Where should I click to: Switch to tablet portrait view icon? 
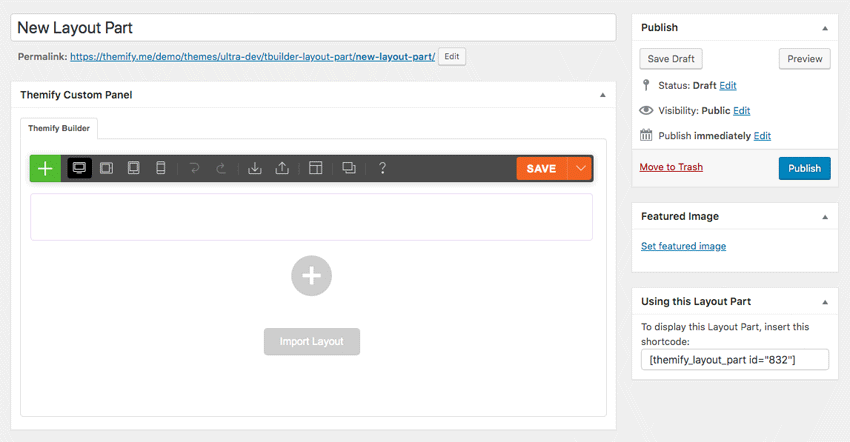coord(133,168)
